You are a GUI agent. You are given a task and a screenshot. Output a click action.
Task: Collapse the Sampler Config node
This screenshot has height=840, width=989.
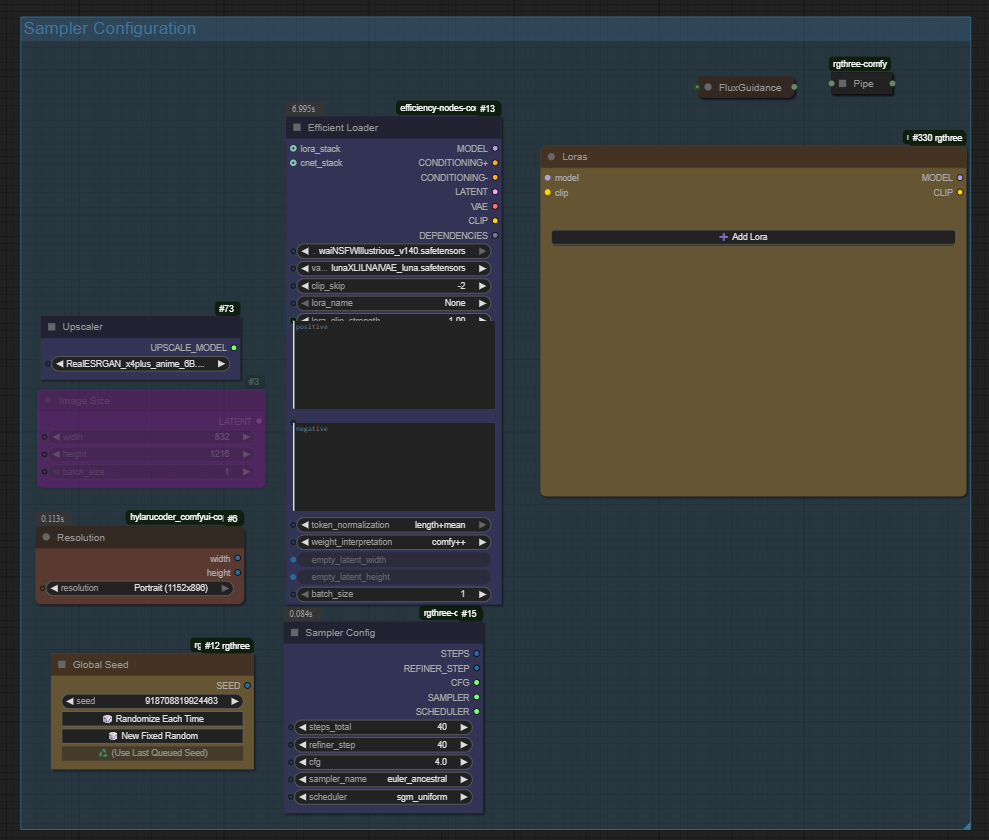point(295,633)
